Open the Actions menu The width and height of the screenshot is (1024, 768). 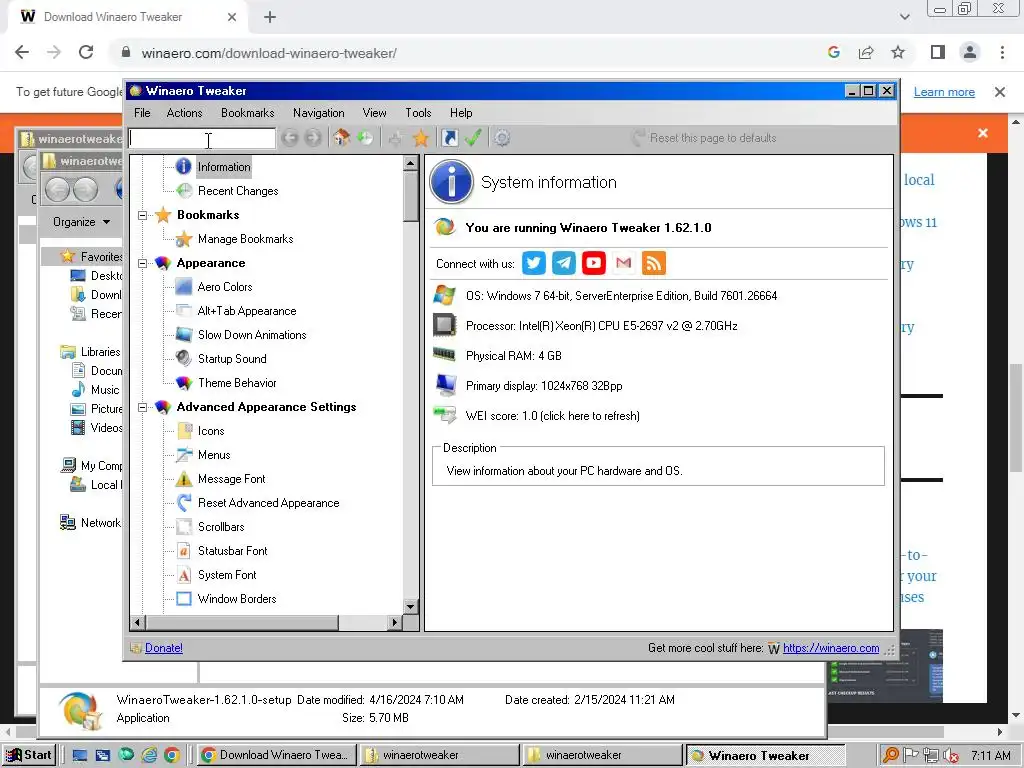point(184,113)
